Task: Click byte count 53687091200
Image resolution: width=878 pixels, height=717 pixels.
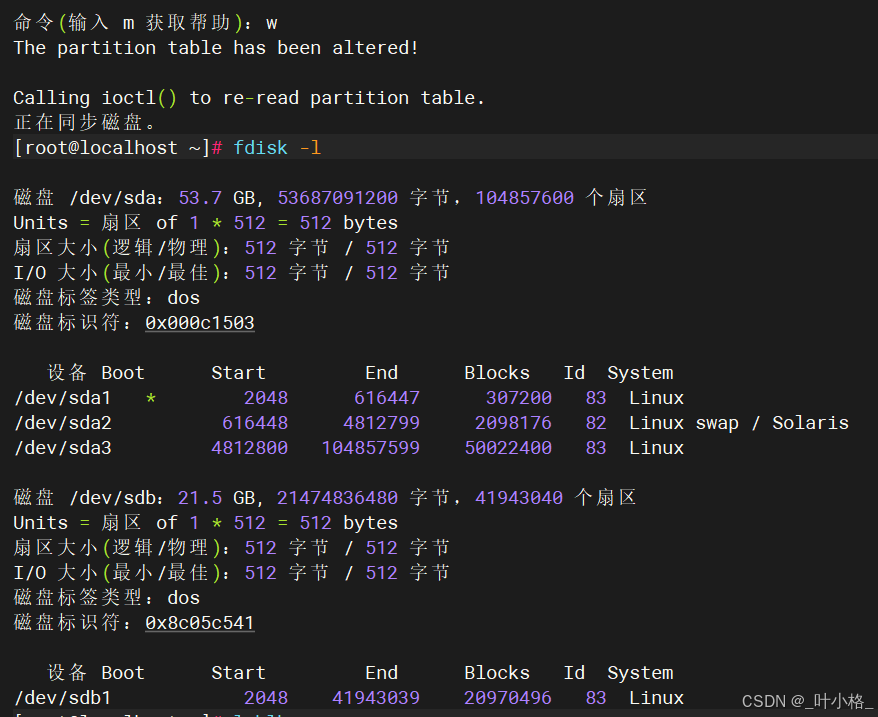Action: (338, 198)
